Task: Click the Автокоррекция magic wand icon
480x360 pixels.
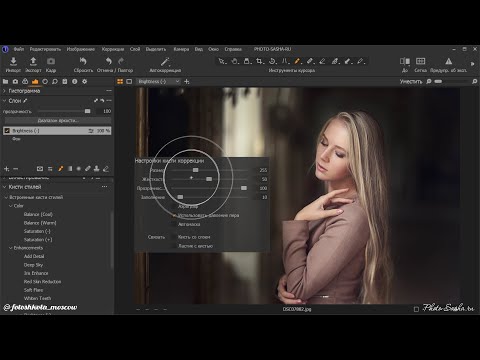Action: click(165, 61)
